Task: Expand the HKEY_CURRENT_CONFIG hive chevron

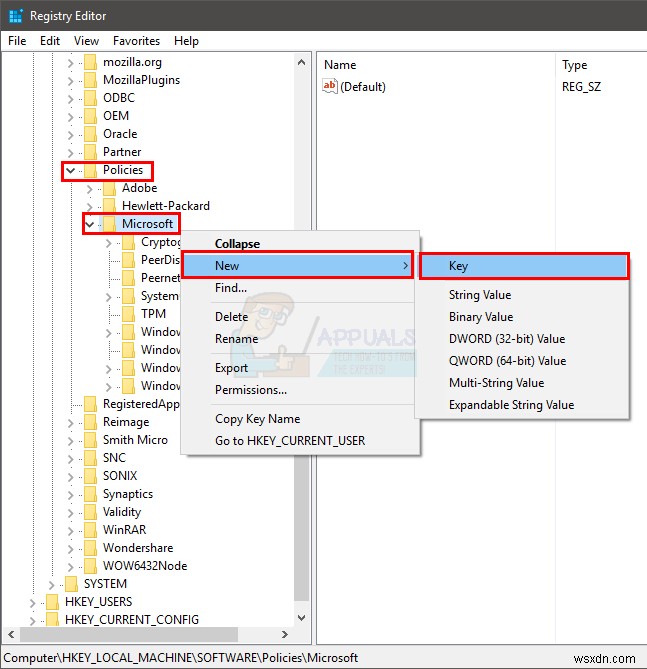Action: [32, 620]
